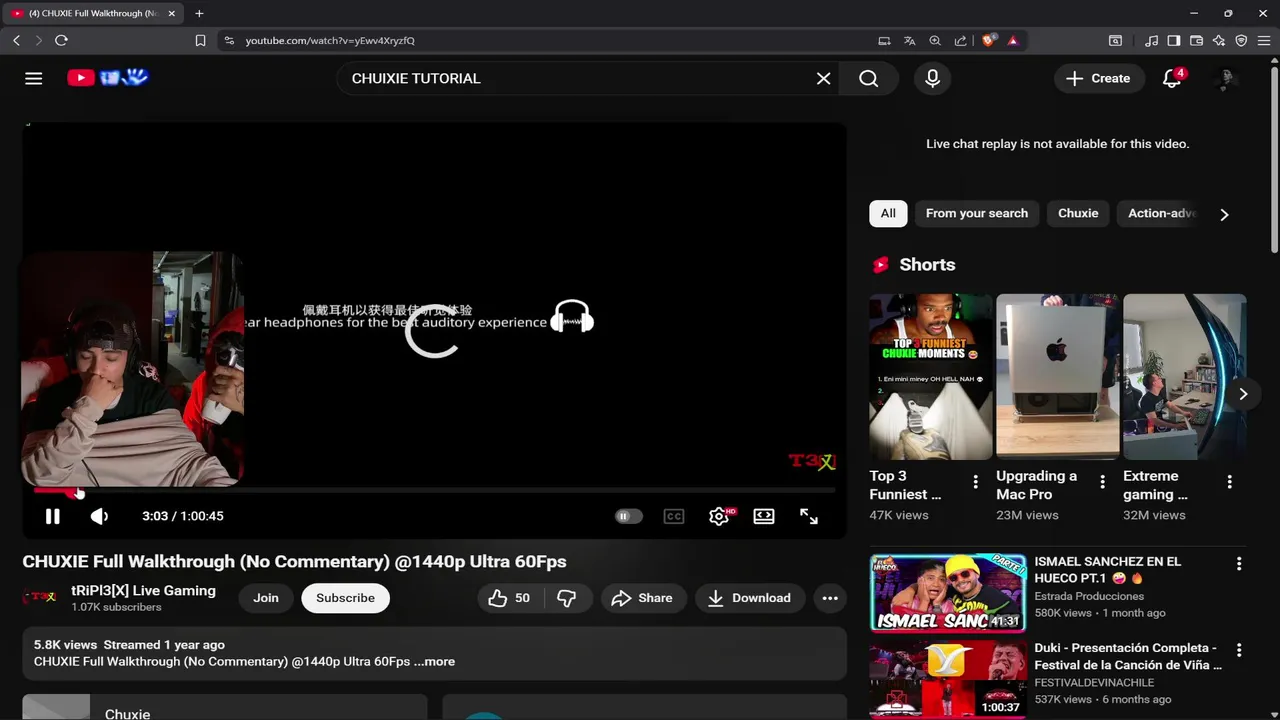Image resolution: width=1280 pixels, height=720 pixels.
Task: Open the notifications bell
Action: [1172, 78]
